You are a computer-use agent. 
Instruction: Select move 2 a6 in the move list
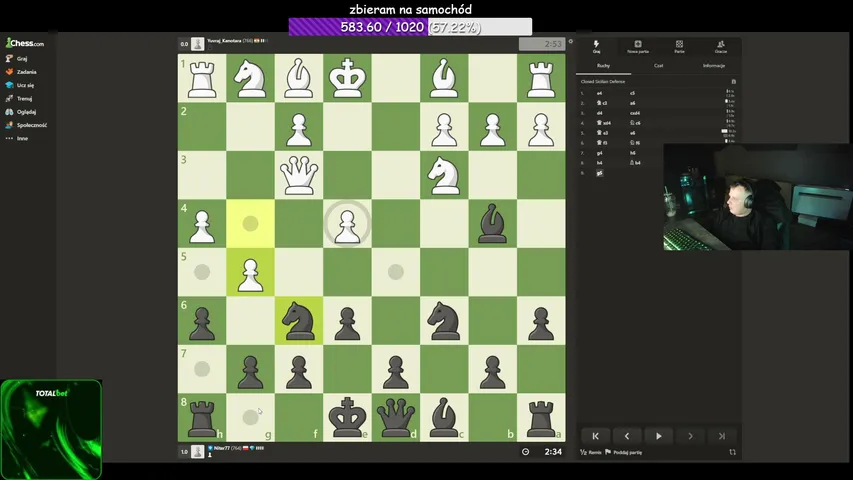(x=632, y=103)
